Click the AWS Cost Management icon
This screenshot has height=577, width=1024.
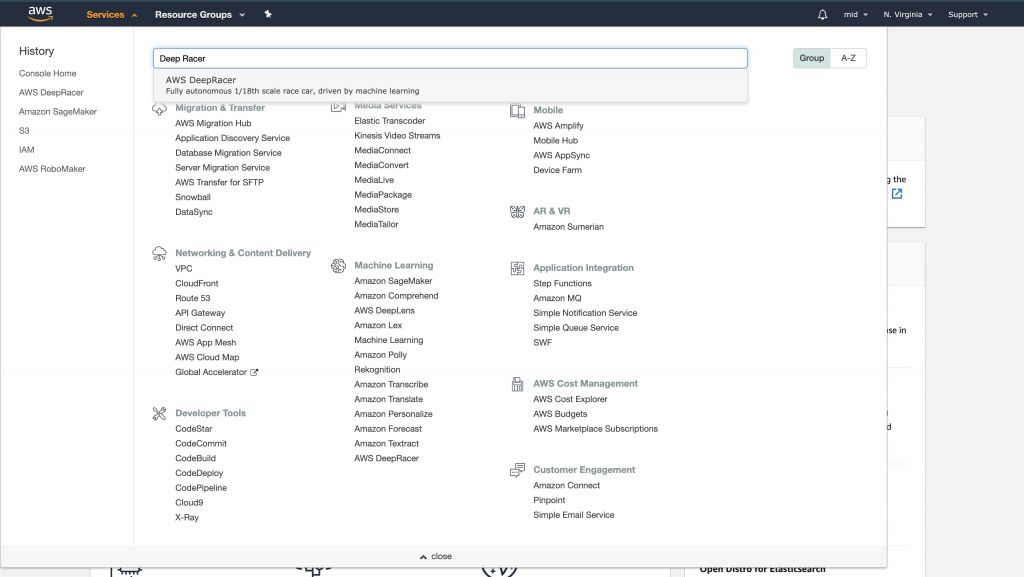[x=517, y=384]
